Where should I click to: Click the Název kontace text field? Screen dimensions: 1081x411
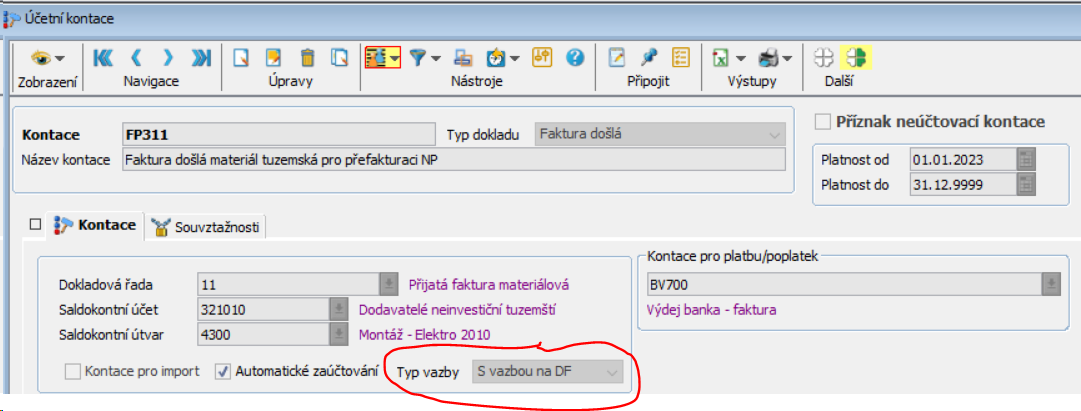tap(453, 159)
